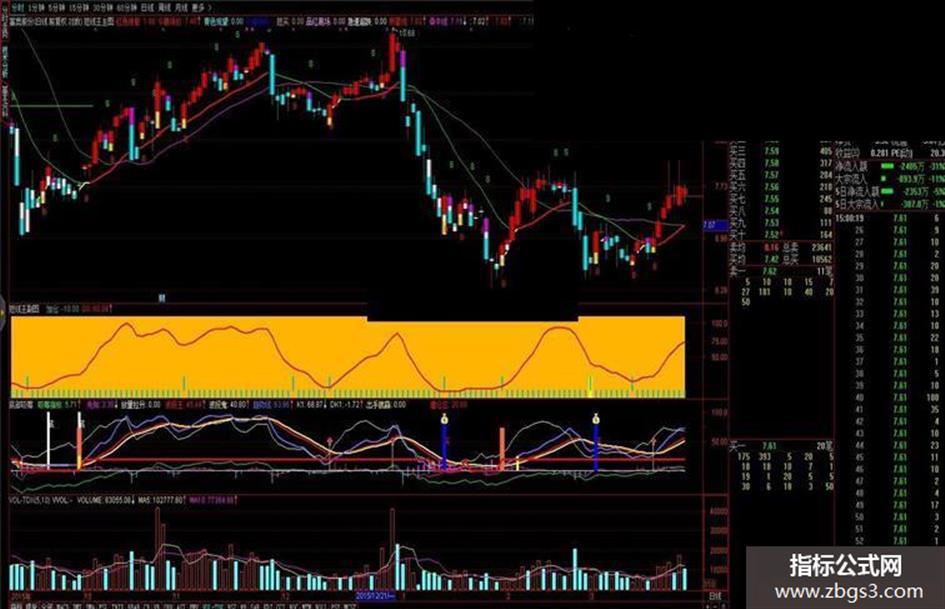The width and height of the screenshot is (945, 609).
Task: Select the 15分钟 period tab
Action: click(78, 8)
